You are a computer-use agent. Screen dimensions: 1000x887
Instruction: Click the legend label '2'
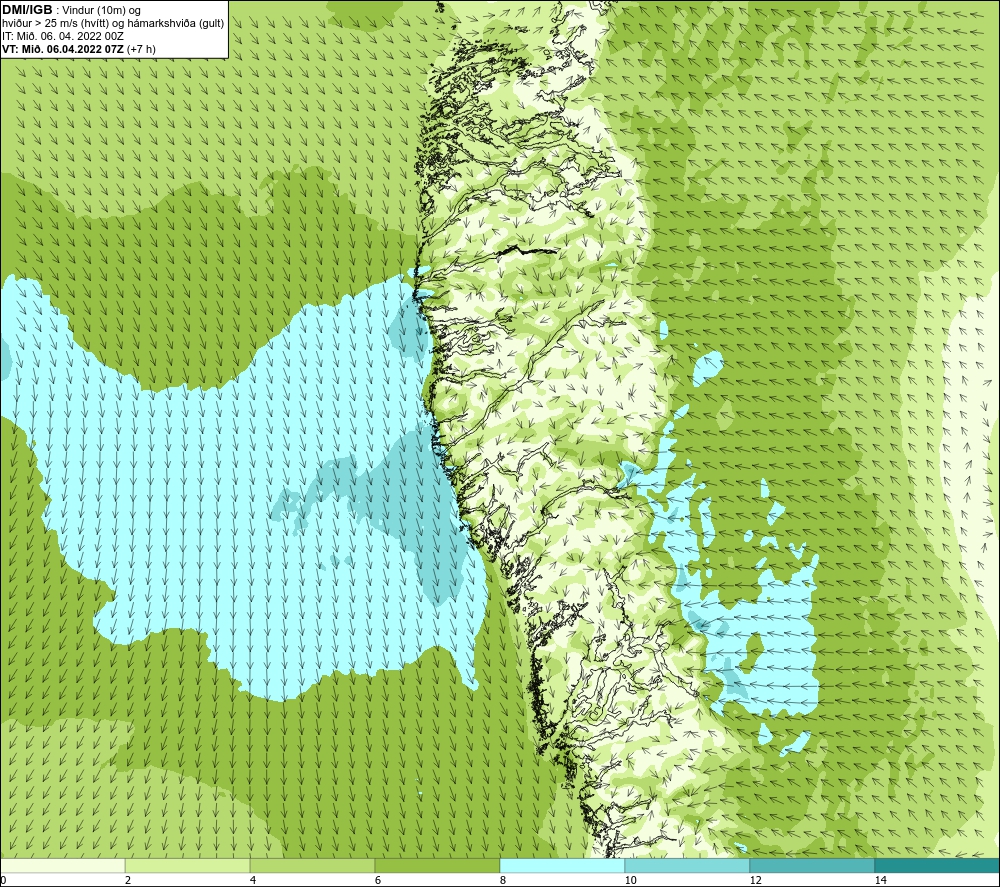(x=128, y=880)
